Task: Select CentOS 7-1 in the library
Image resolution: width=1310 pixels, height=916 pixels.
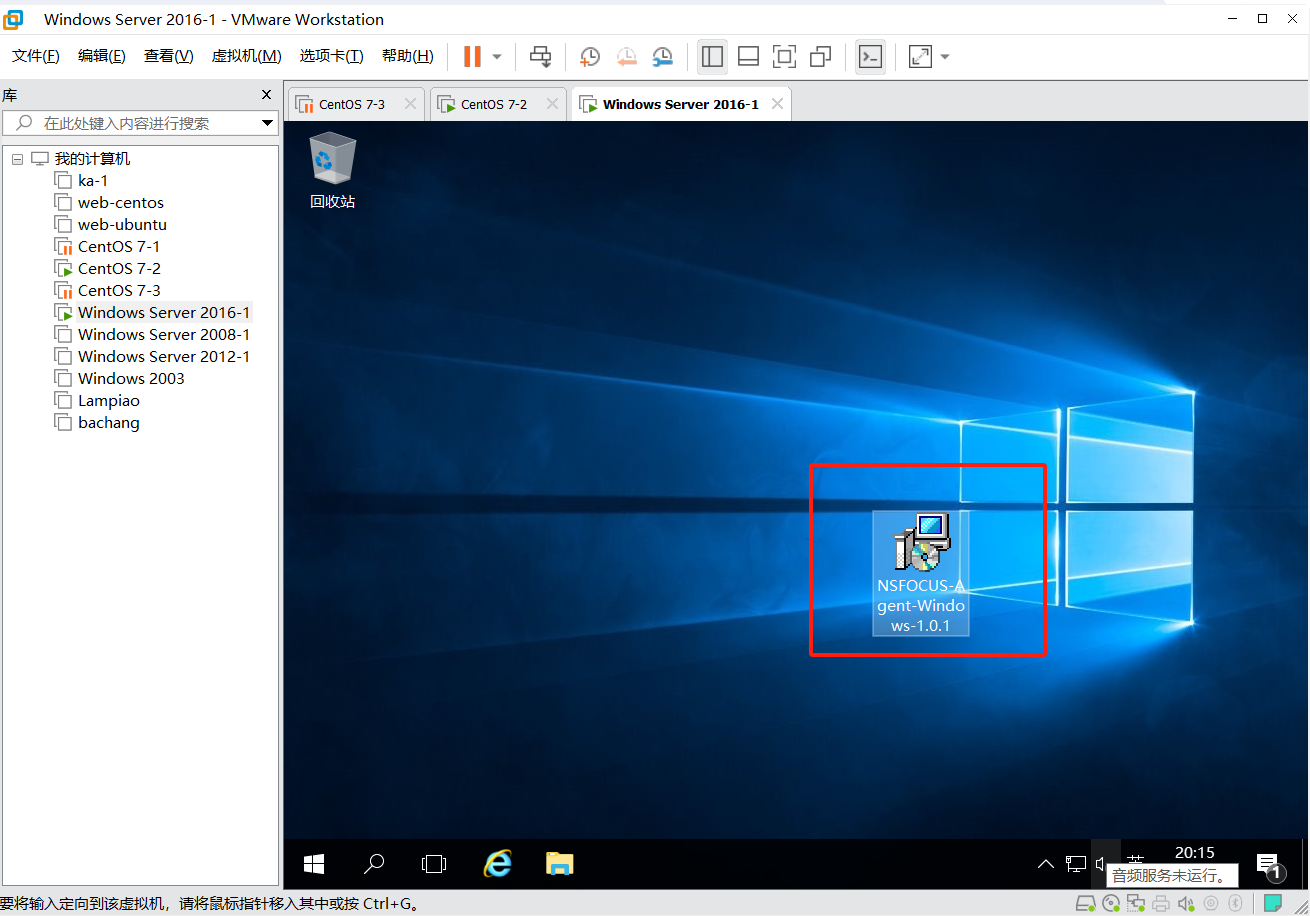Action: (x=119, y=247)
